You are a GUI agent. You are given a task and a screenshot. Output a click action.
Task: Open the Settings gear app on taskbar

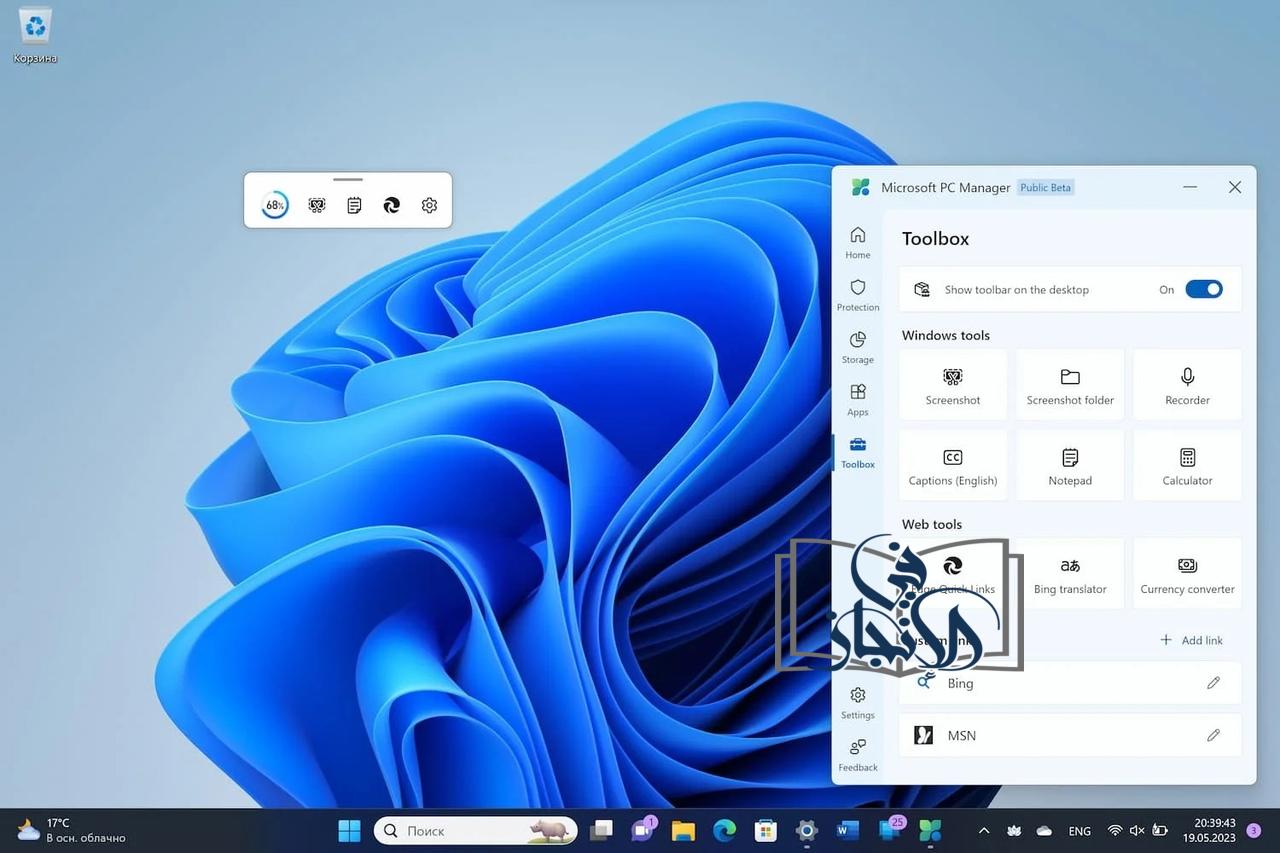tap(807, 830)
